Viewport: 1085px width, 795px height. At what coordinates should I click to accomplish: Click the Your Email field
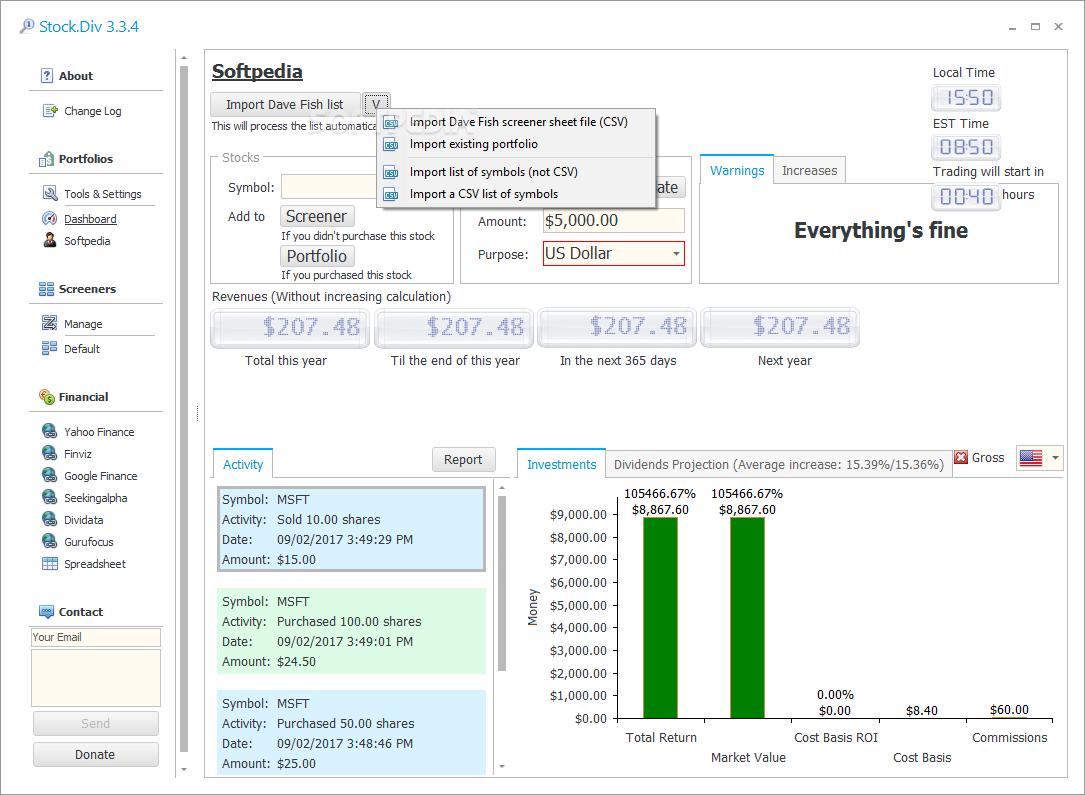pos(96,637)
